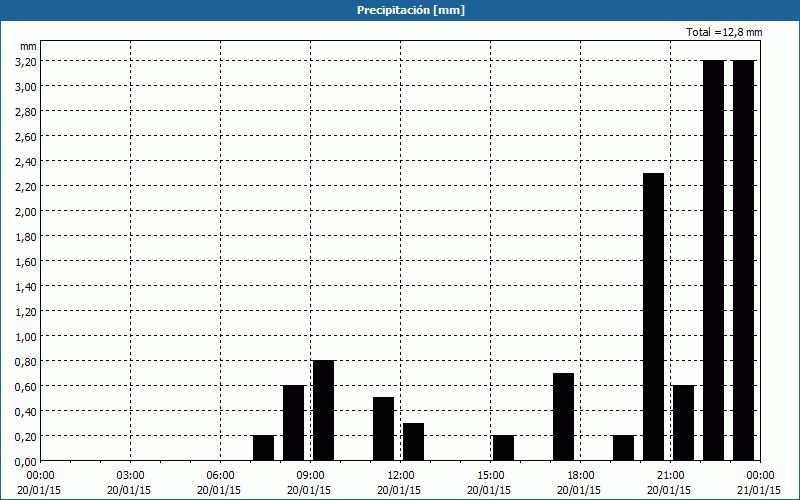Click the 1,20 y-axis value
The height and width of the screenshot is (500, 800).
26,311
